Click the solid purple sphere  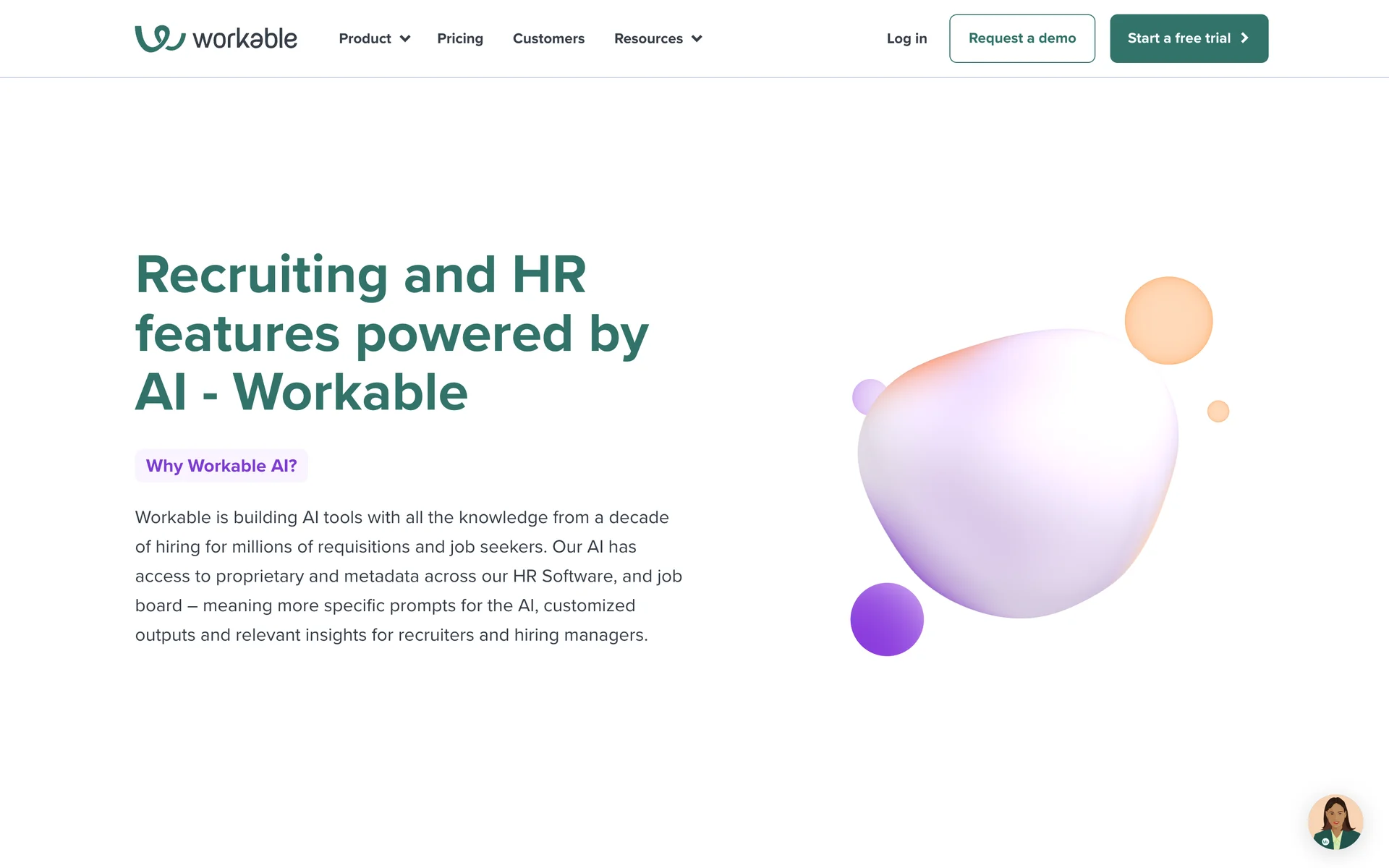tap(887, 620)
